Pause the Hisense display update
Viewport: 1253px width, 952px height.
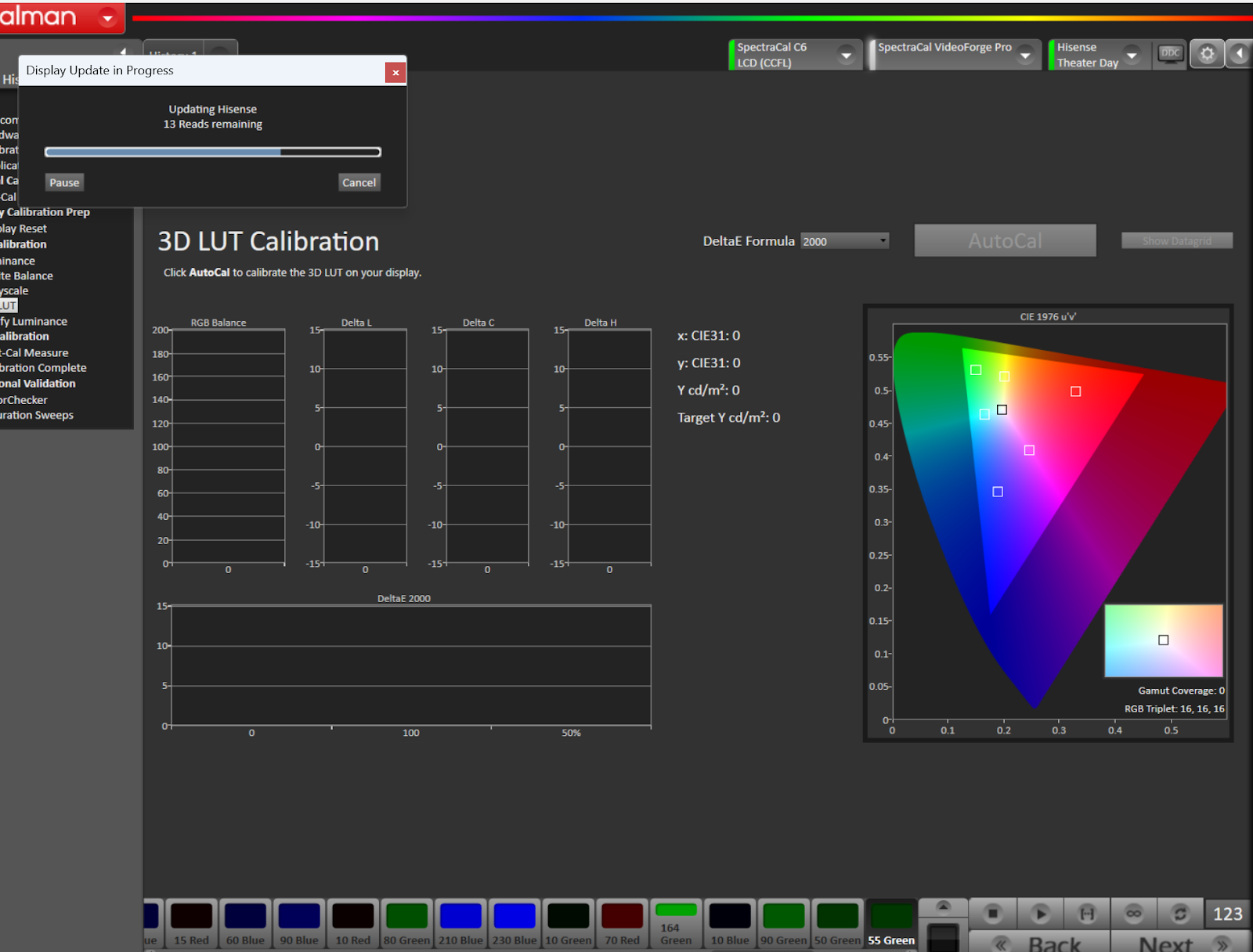[x=64, y=182]
